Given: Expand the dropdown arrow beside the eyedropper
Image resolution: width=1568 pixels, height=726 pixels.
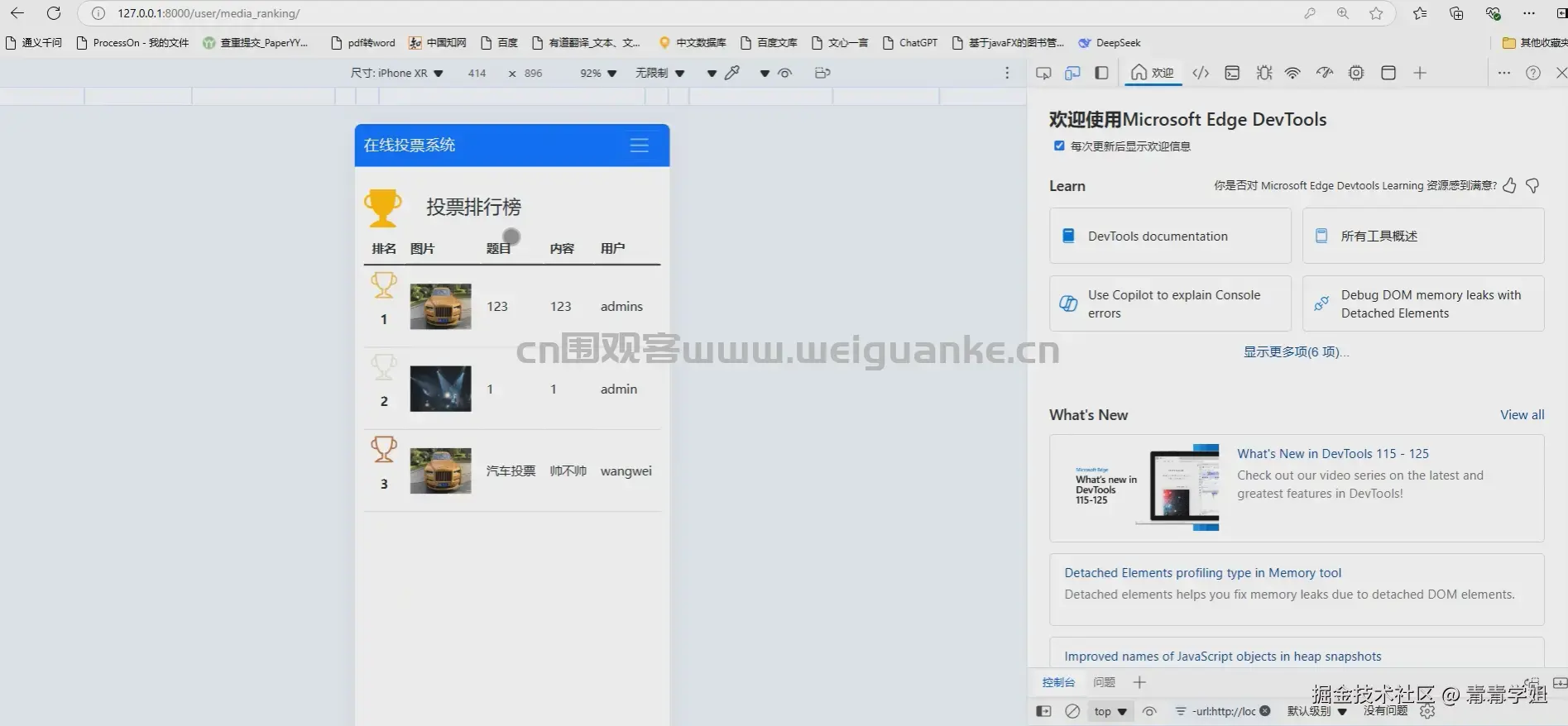Looking at the screenshot, I should tap(712, 74).
